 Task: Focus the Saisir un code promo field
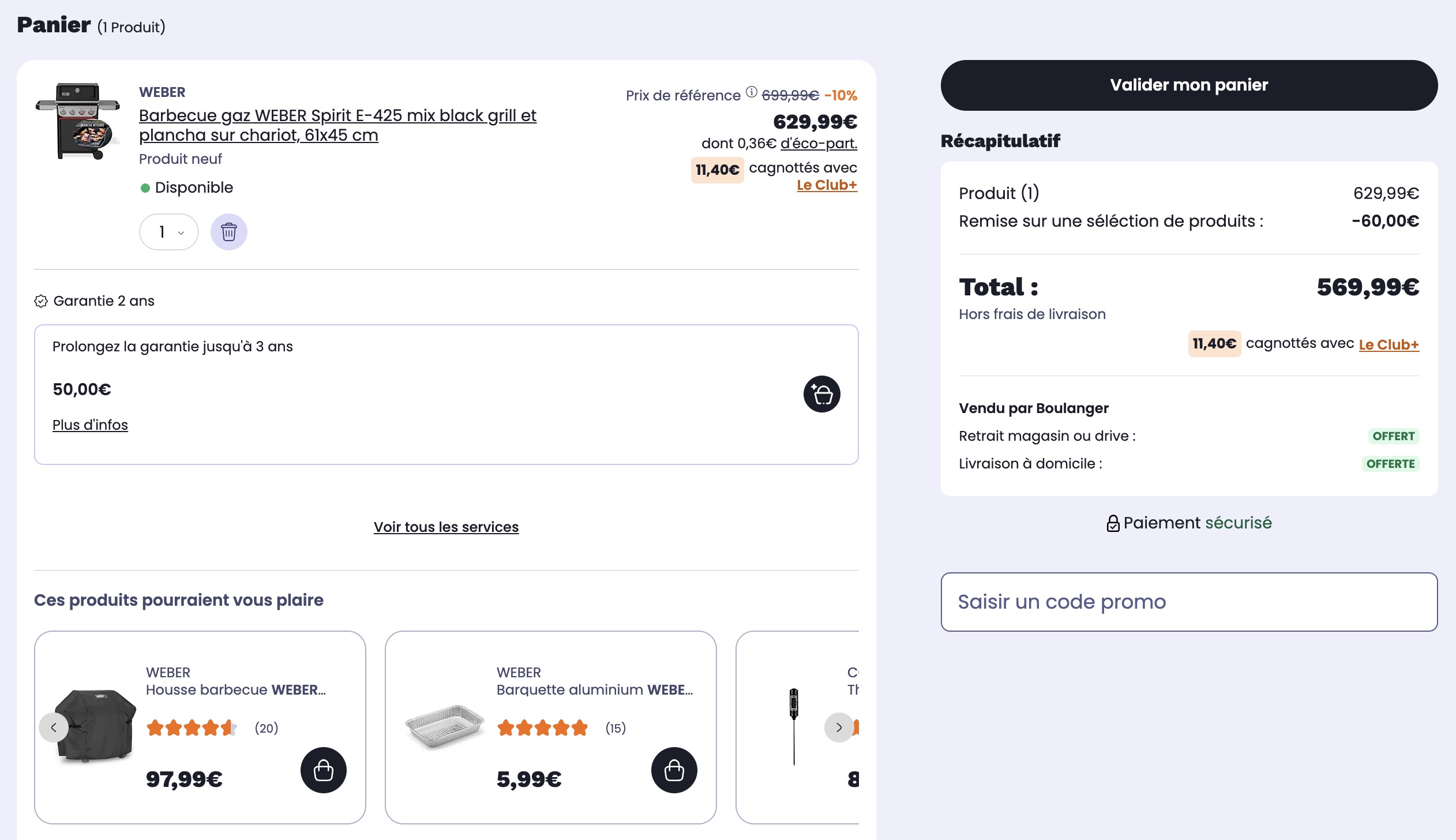(x=1189, y=602)
